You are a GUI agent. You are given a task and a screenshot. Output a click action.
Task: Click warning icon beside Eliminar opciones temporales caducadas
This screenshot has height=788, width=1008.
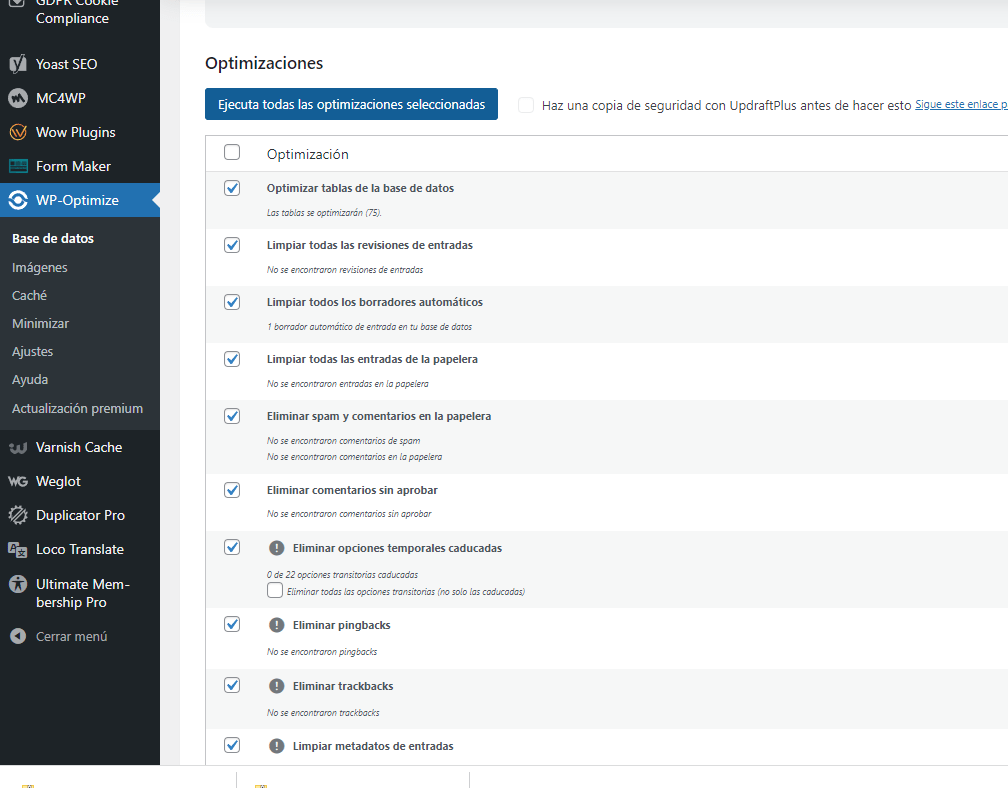coord(276,548)
